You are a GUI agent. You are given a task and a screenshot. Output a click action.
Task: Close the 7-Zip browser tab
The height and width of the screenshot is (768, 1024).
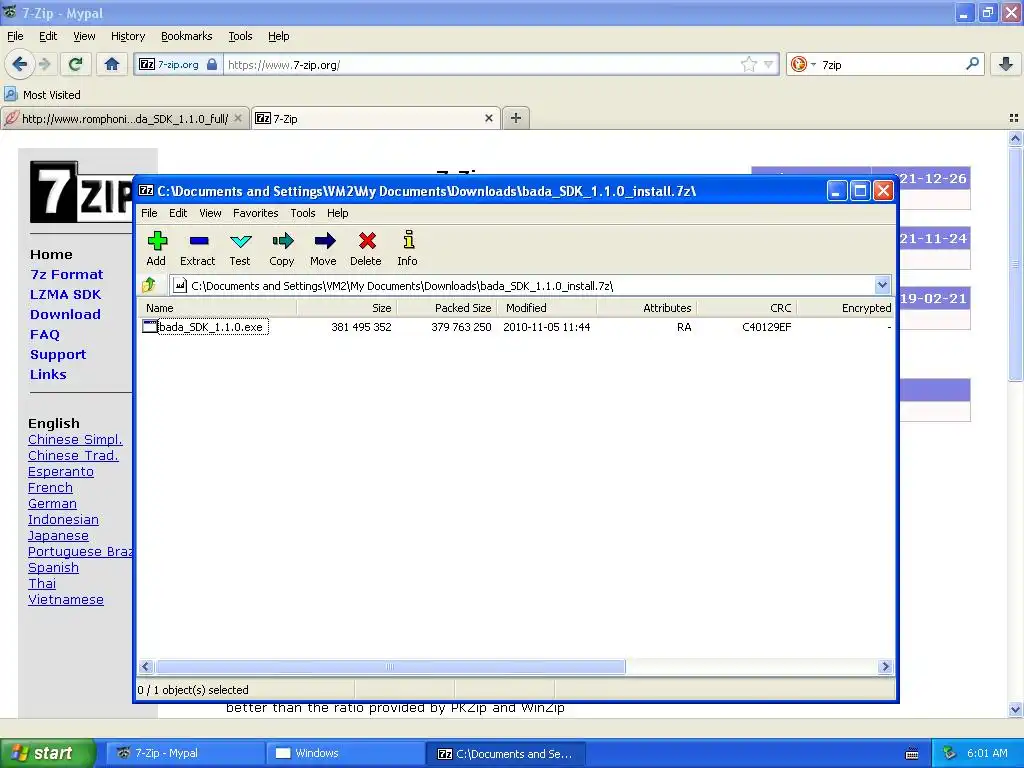[488, 118]
